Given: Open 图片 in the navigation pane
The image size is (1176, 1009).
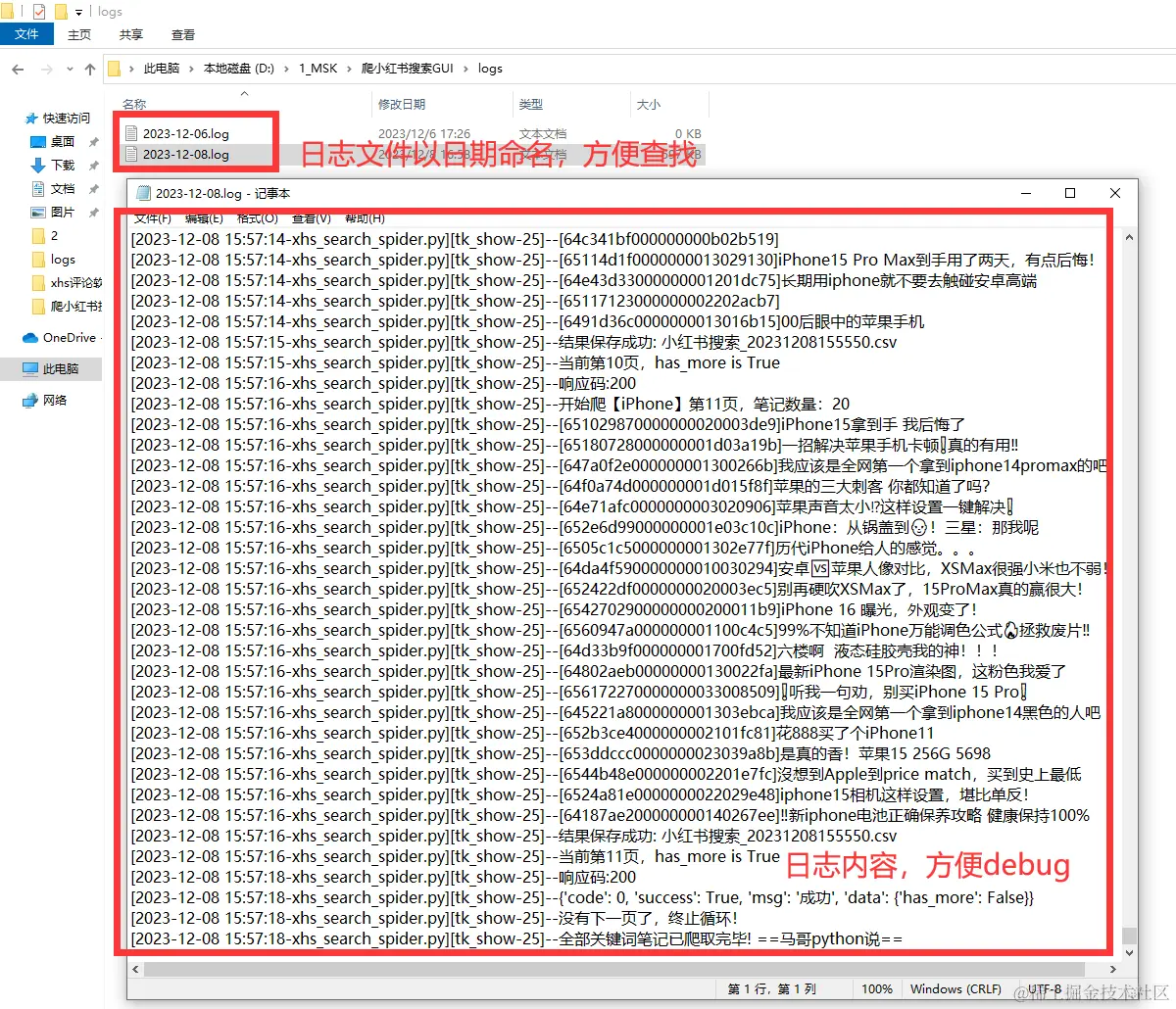Looking at the screenshot, I should tap(63, 212).
